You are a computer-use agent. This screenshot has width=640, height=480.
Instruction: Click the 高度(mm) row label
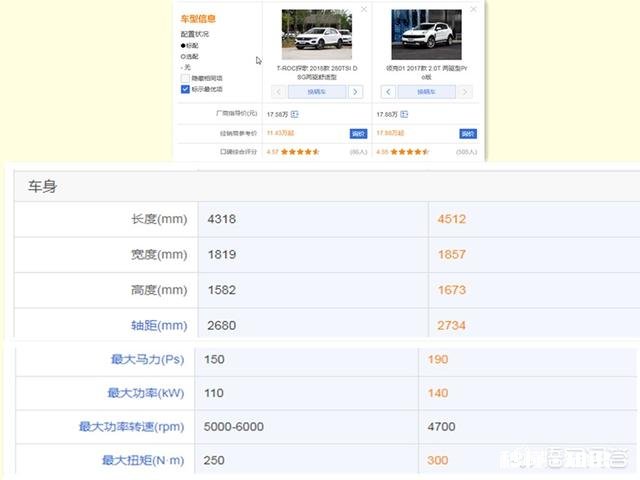[159, 290]
